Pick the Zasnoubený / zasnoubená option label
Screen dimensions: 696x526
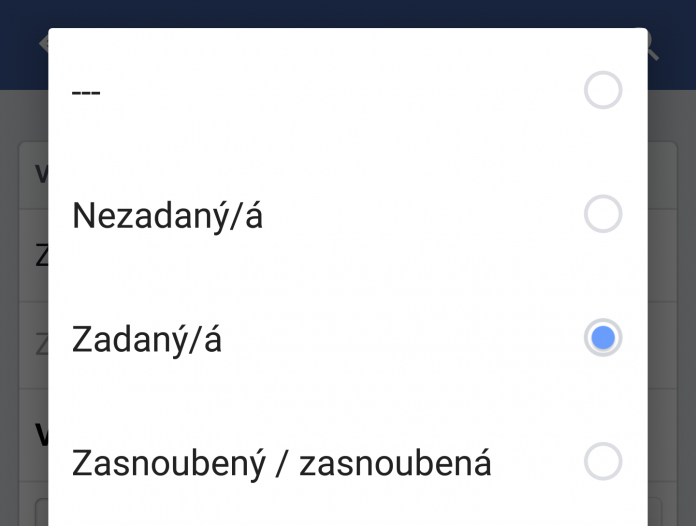(281, 464)
